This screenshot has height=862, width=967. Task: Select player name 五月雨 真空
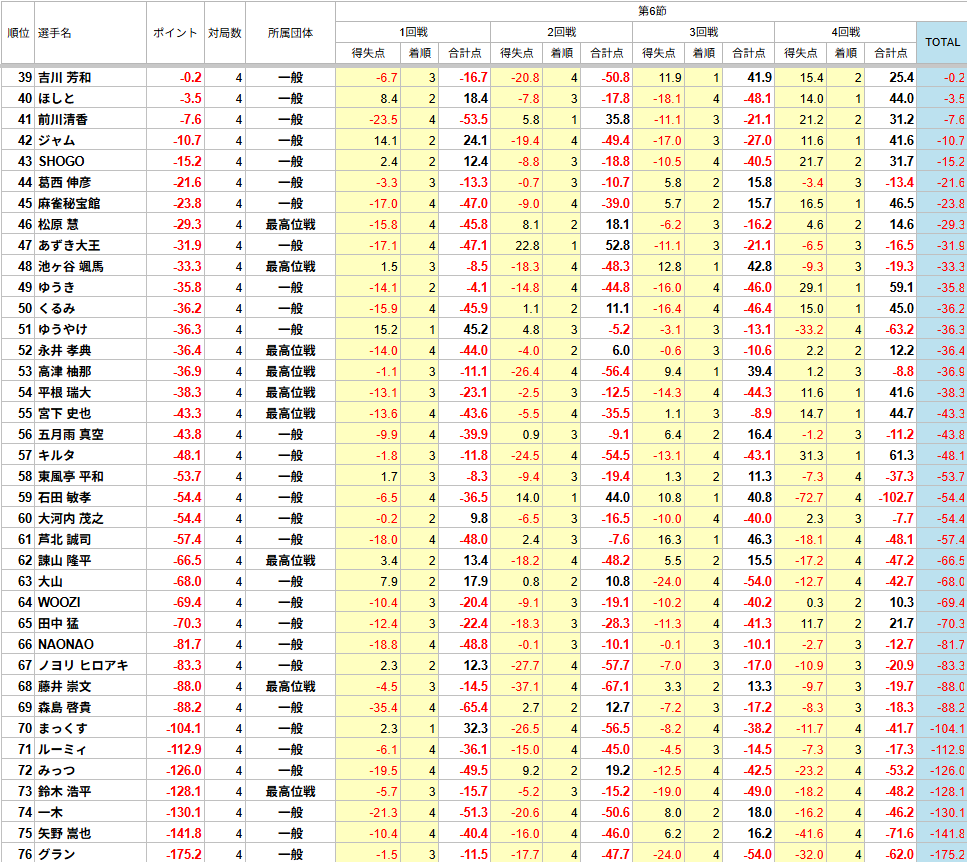(x=71, y=435)
